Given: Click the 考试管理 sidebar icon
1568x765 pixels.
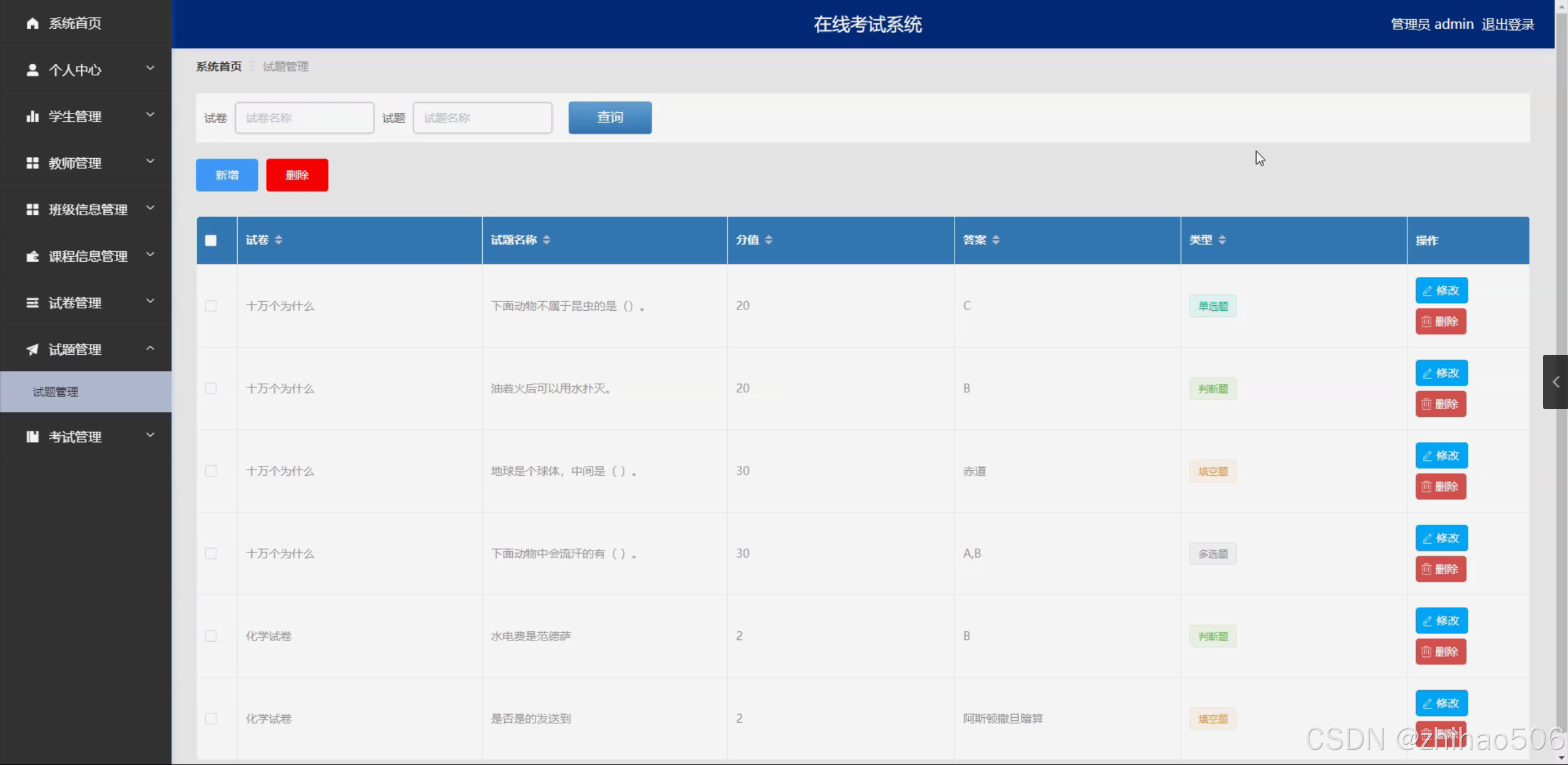Looking at the screenshot, I should point(32,436).
